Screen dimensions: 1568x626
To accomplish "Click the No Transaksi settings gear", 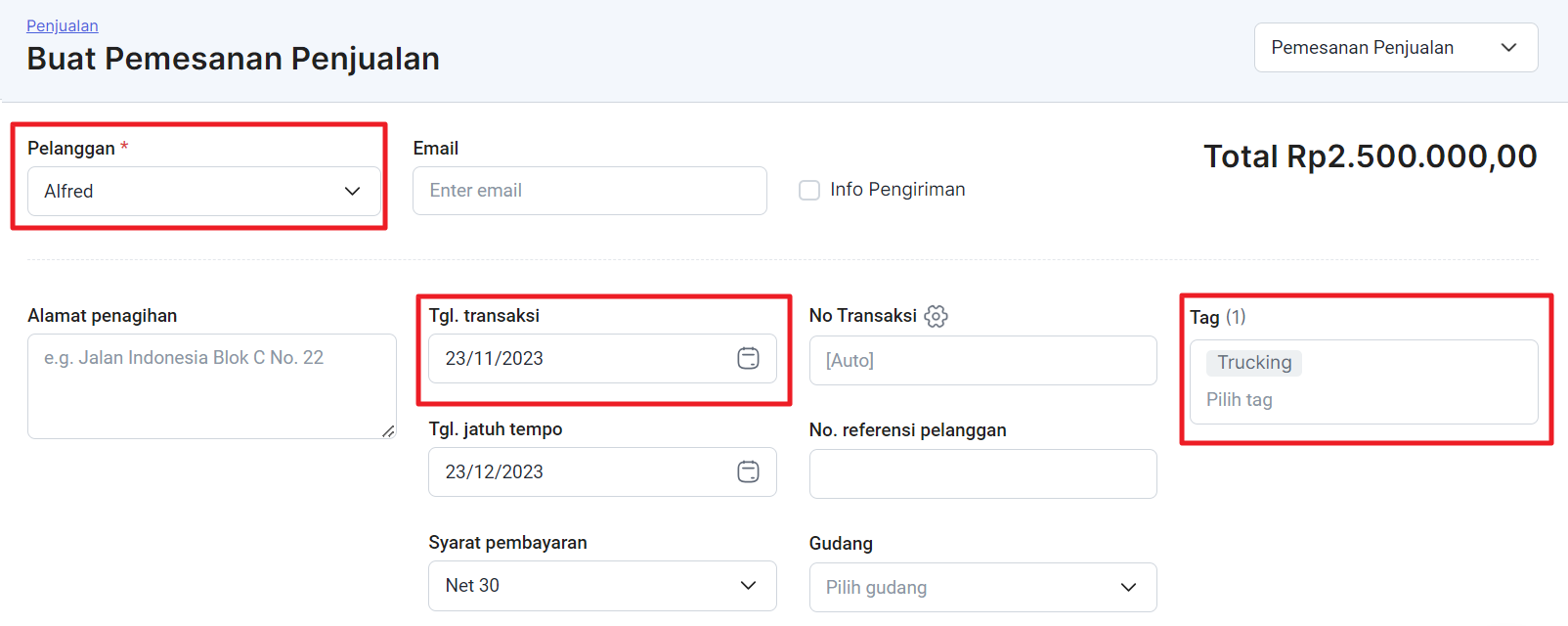I will click(936, 316).
